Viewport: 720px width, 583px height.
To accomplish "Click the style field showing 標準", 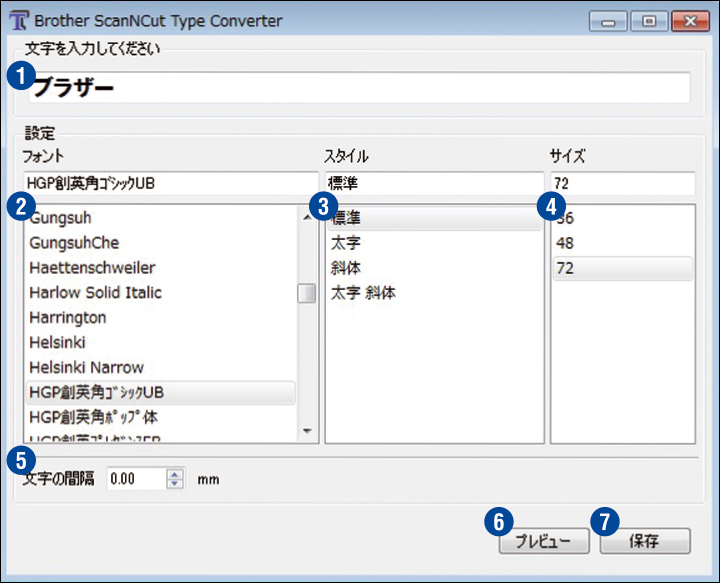I will point(434,183).
